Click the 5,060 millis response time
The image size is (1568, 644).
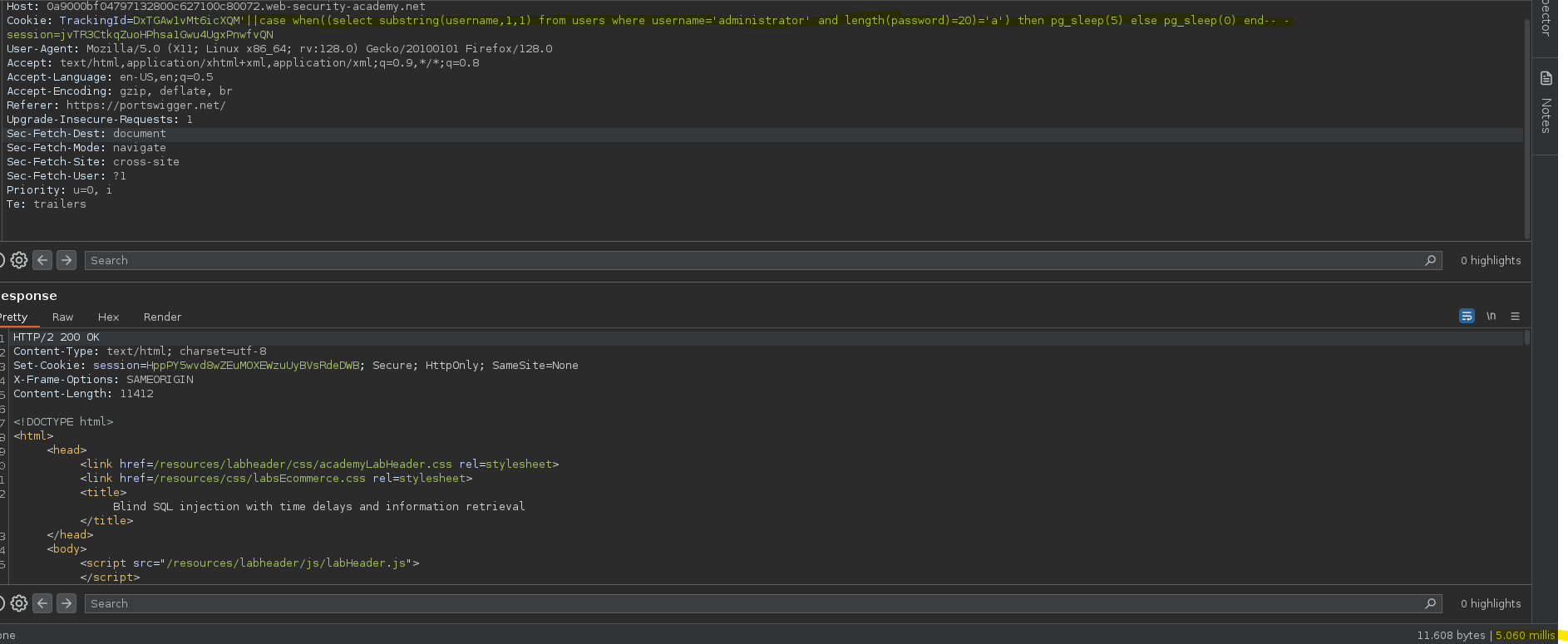coord(1525,635)
